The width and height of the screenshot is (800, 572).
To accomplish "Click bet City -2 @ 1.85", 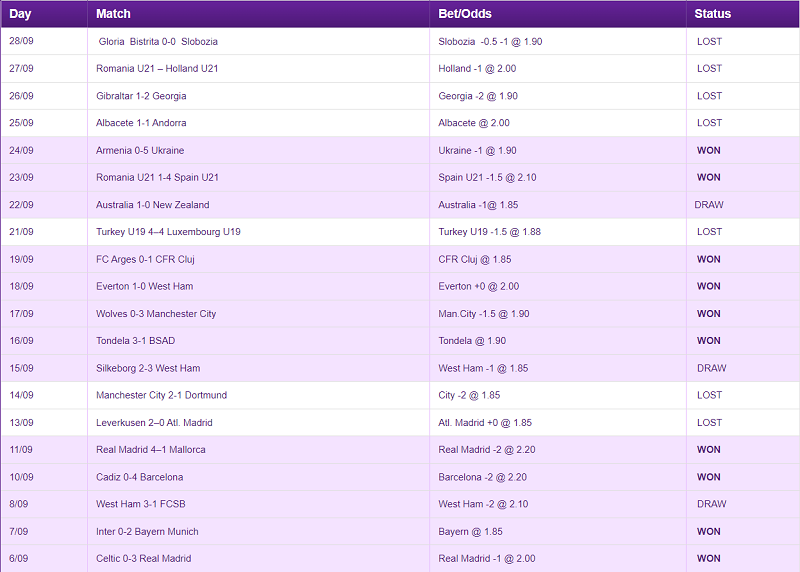I will tap(469, 395).
